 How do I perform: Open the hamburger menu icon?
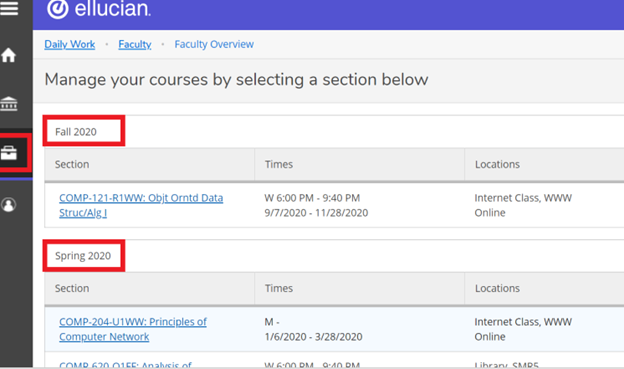click(9, 8)
